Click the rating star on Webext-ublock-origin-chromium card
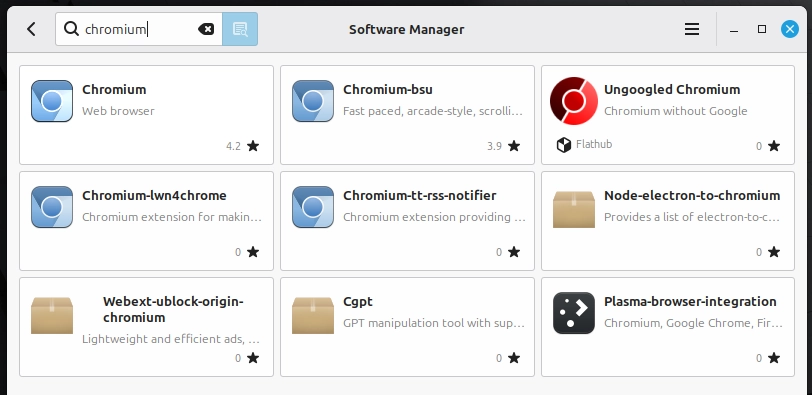Screen dimensions: 812x395 253,358
